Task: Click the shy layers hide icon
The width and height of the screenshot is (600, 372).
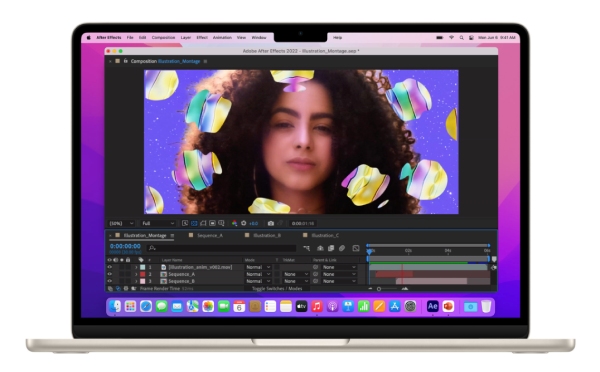Action: point(320,248)
